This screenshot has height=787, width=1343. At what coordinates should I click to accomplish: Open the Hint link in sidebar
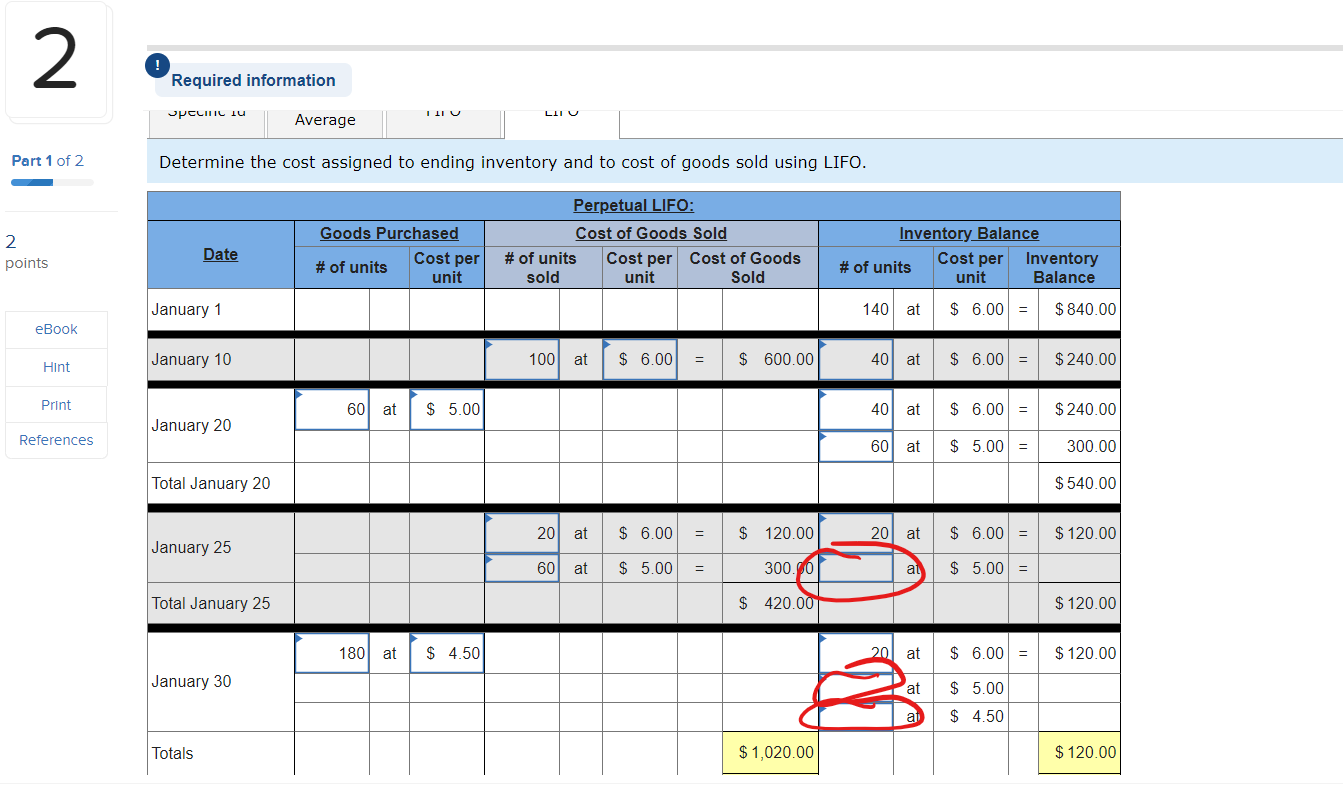coord(56,367)
